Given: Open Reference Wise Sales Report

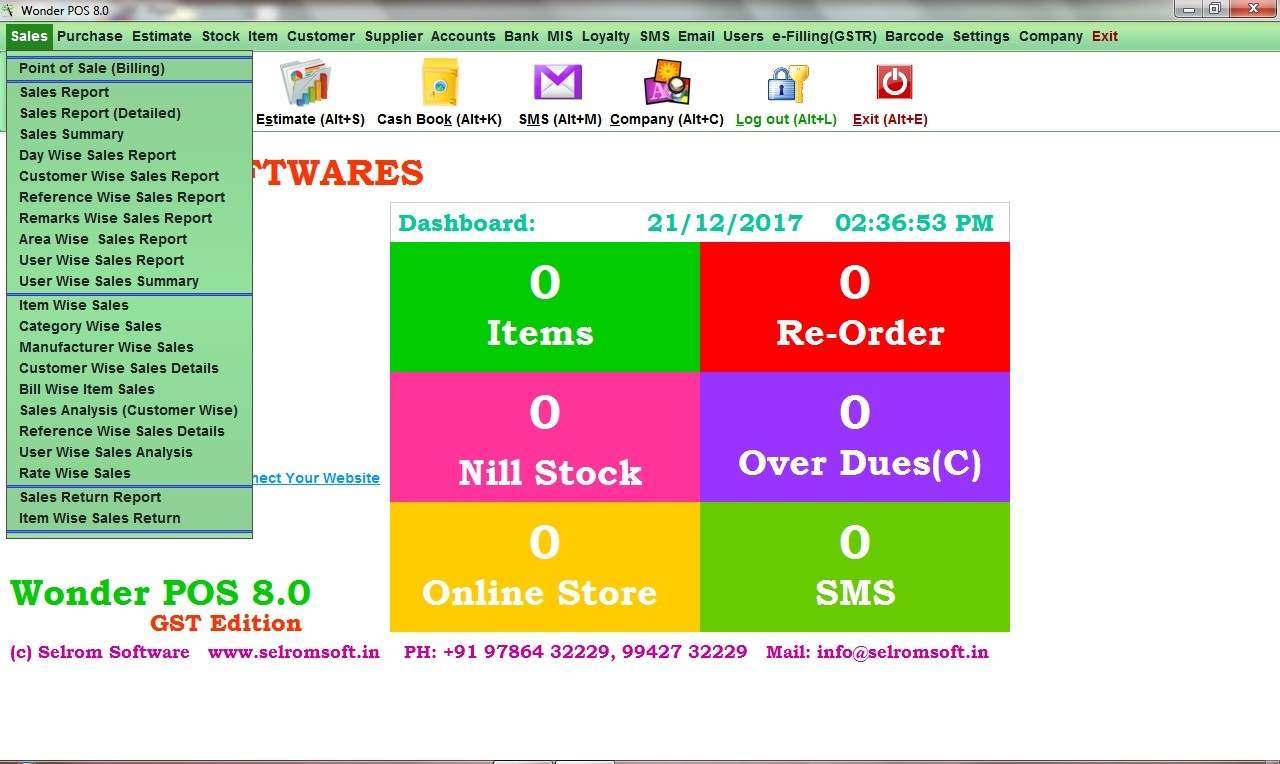Looking at the screenshot, I should point(130,197).
